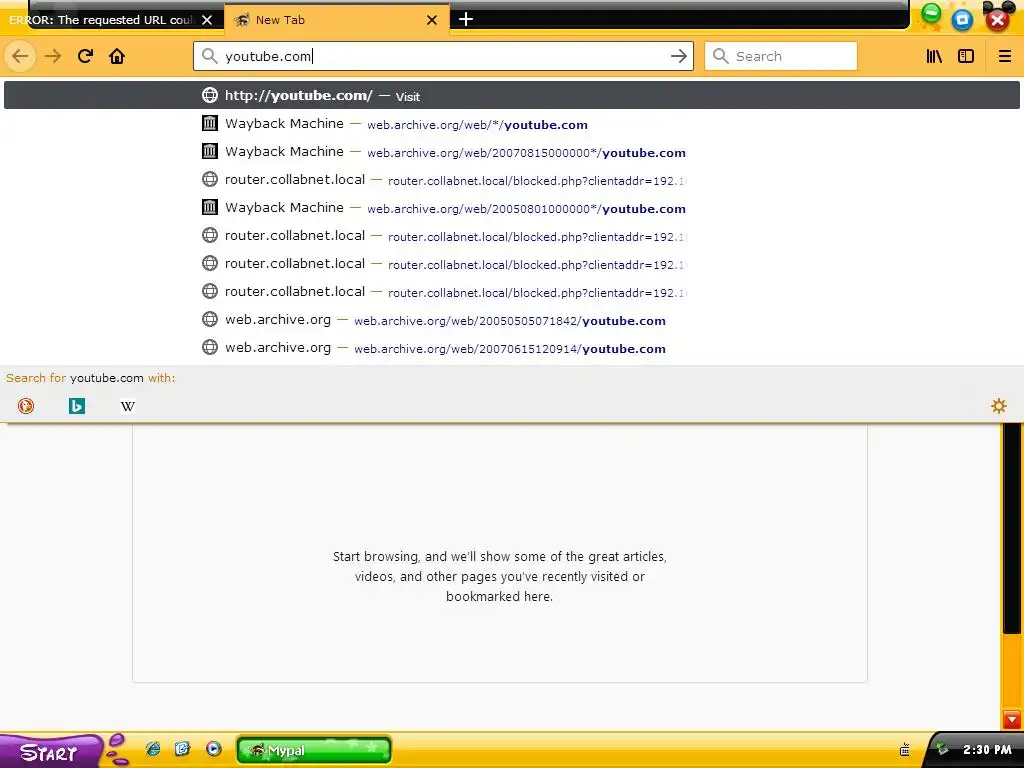This screenshot has height=768, width=1024.
Task: Click Wayback Machine icon of web/*/youtube.com row
Action: (210, 123)
